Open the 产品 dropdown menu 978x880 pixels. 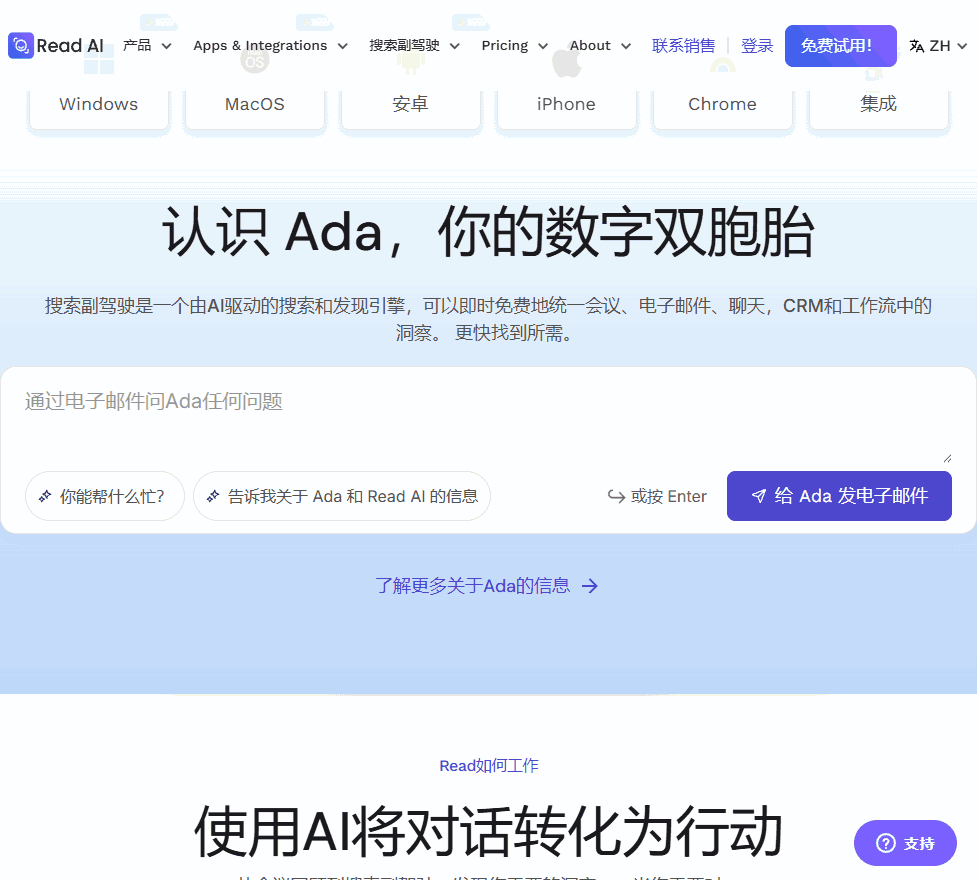point(138,46)
